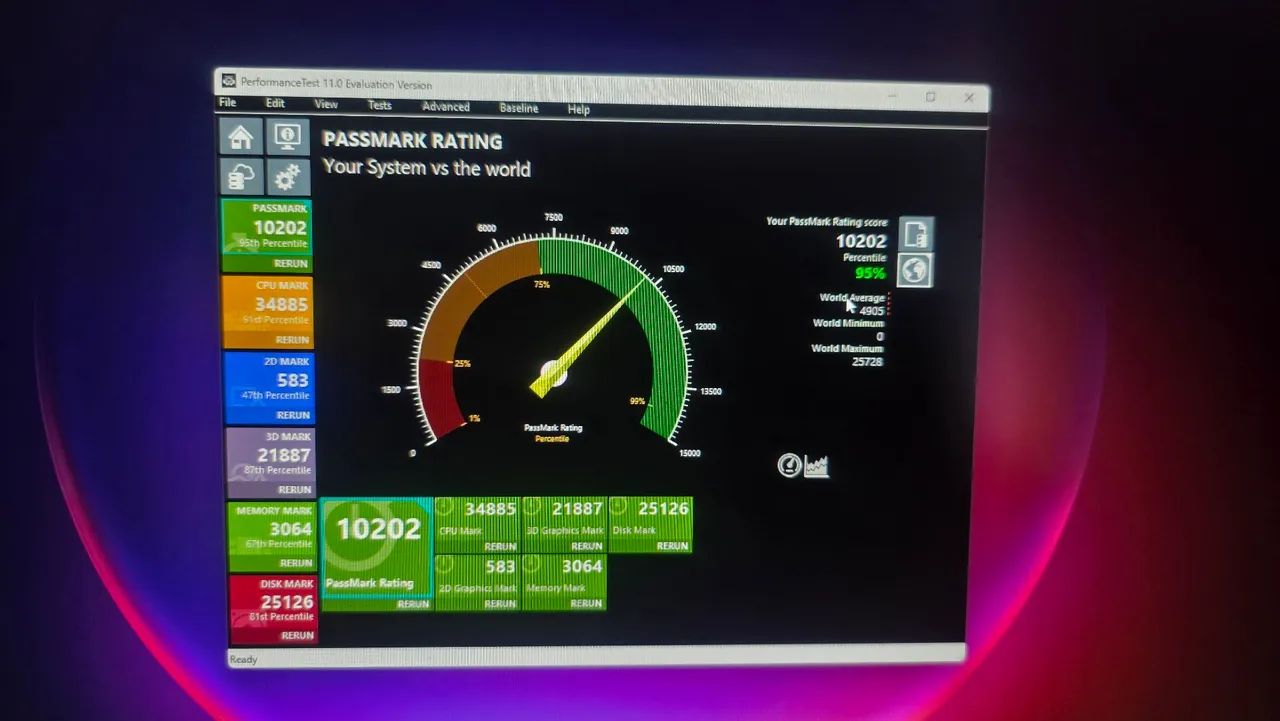
Task: Rerun from the bottom Memory Mark 3064 tile
Action: pos(586,603)
